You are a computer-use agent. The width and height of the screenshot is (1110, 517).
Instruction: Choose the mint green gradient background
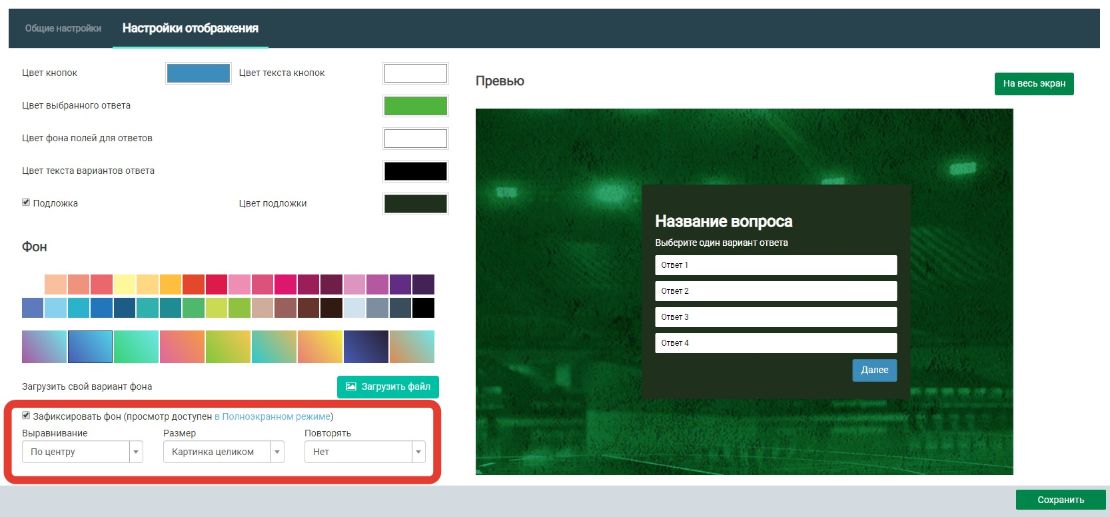coord(136,346)
